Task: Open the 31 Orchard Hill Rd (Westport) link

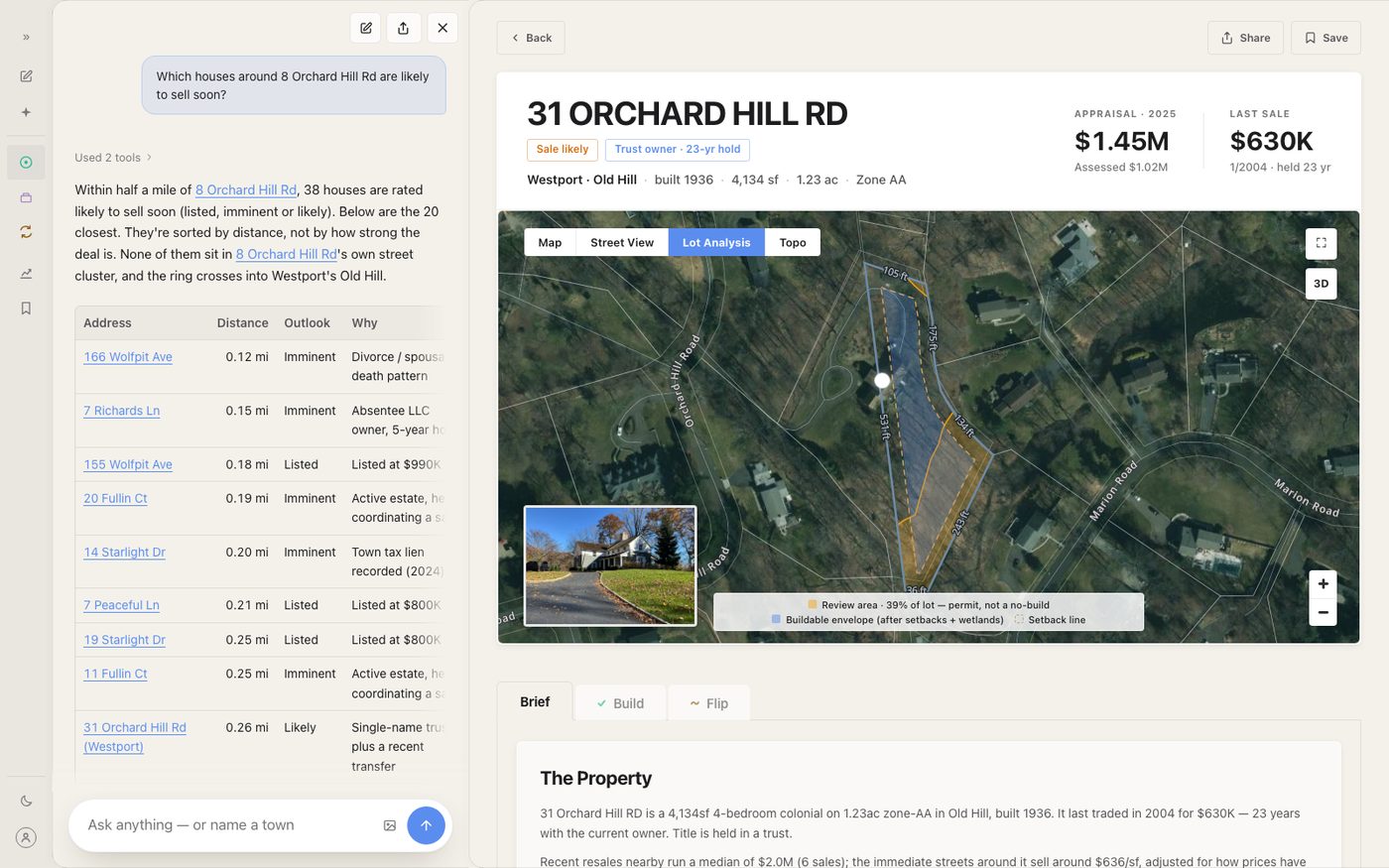Action: (135, 737)
